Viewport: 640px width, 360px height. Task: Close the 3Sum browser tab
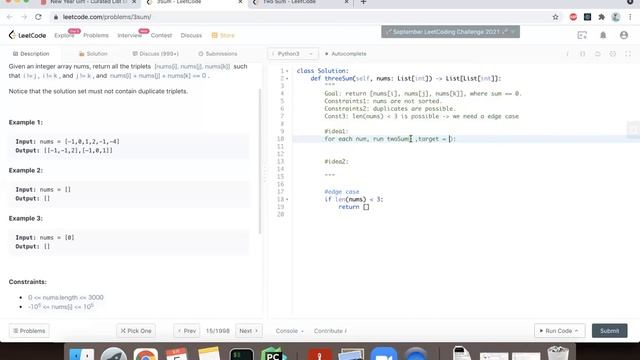tap(240, 2)
